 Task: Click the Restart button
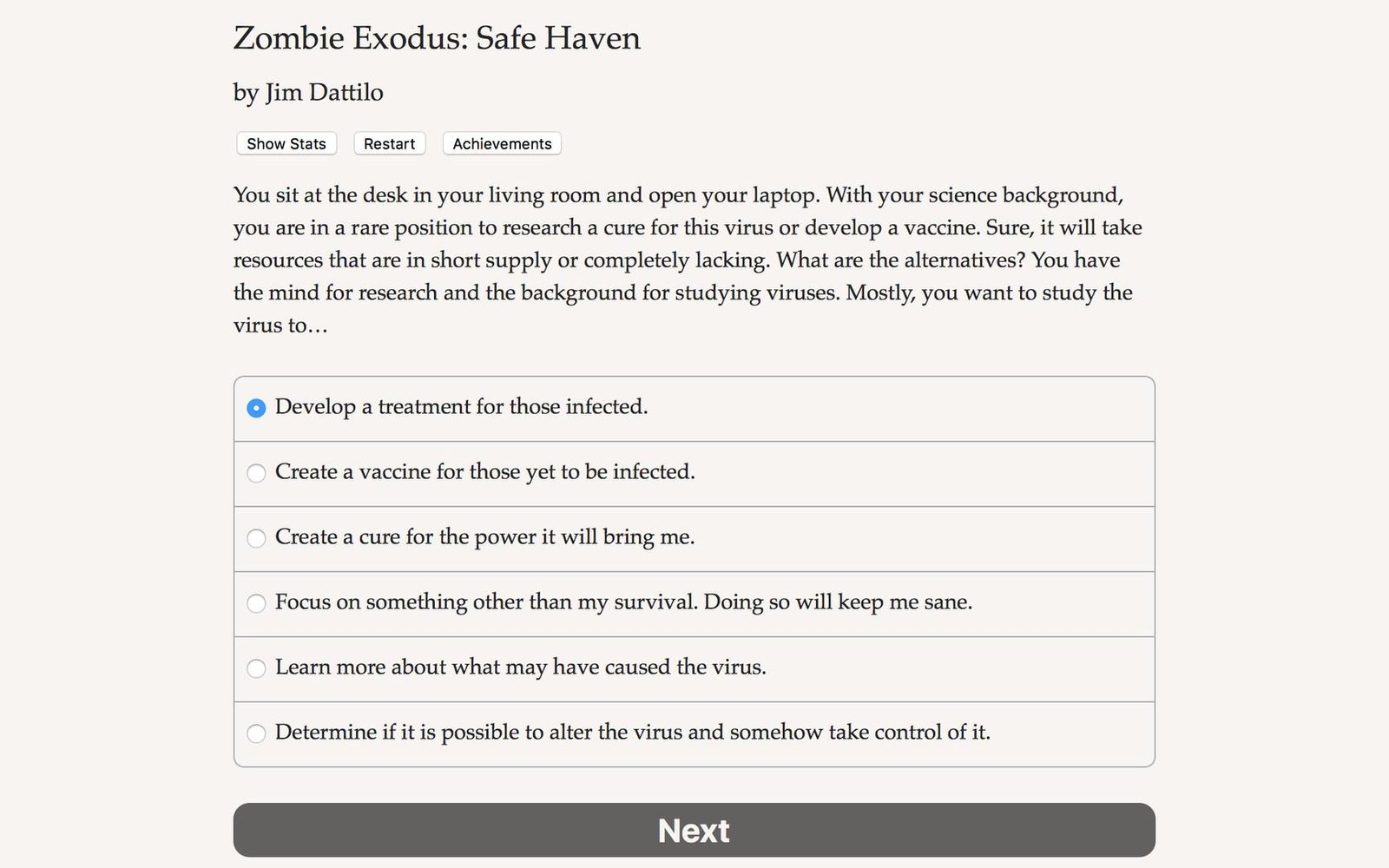pos(389,143)
